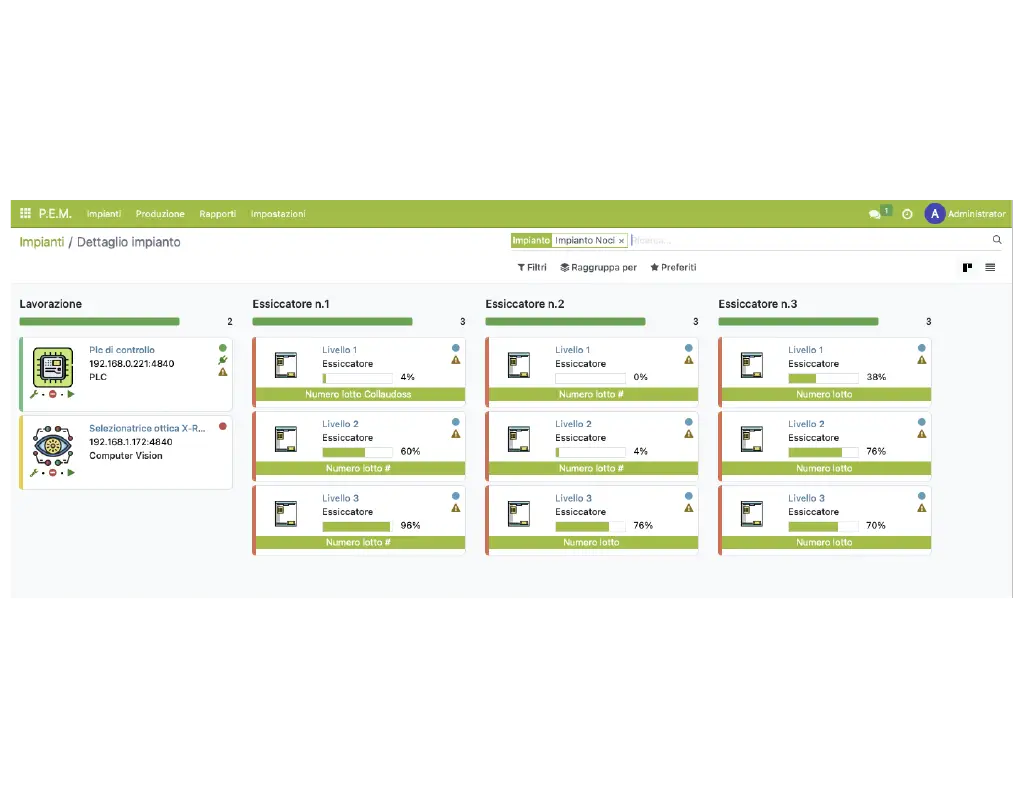Open the Filtri dropdown
Image resolution: width=1024 pixels, height=800 pixels.
pyautogui.click(x=531, y=267)
